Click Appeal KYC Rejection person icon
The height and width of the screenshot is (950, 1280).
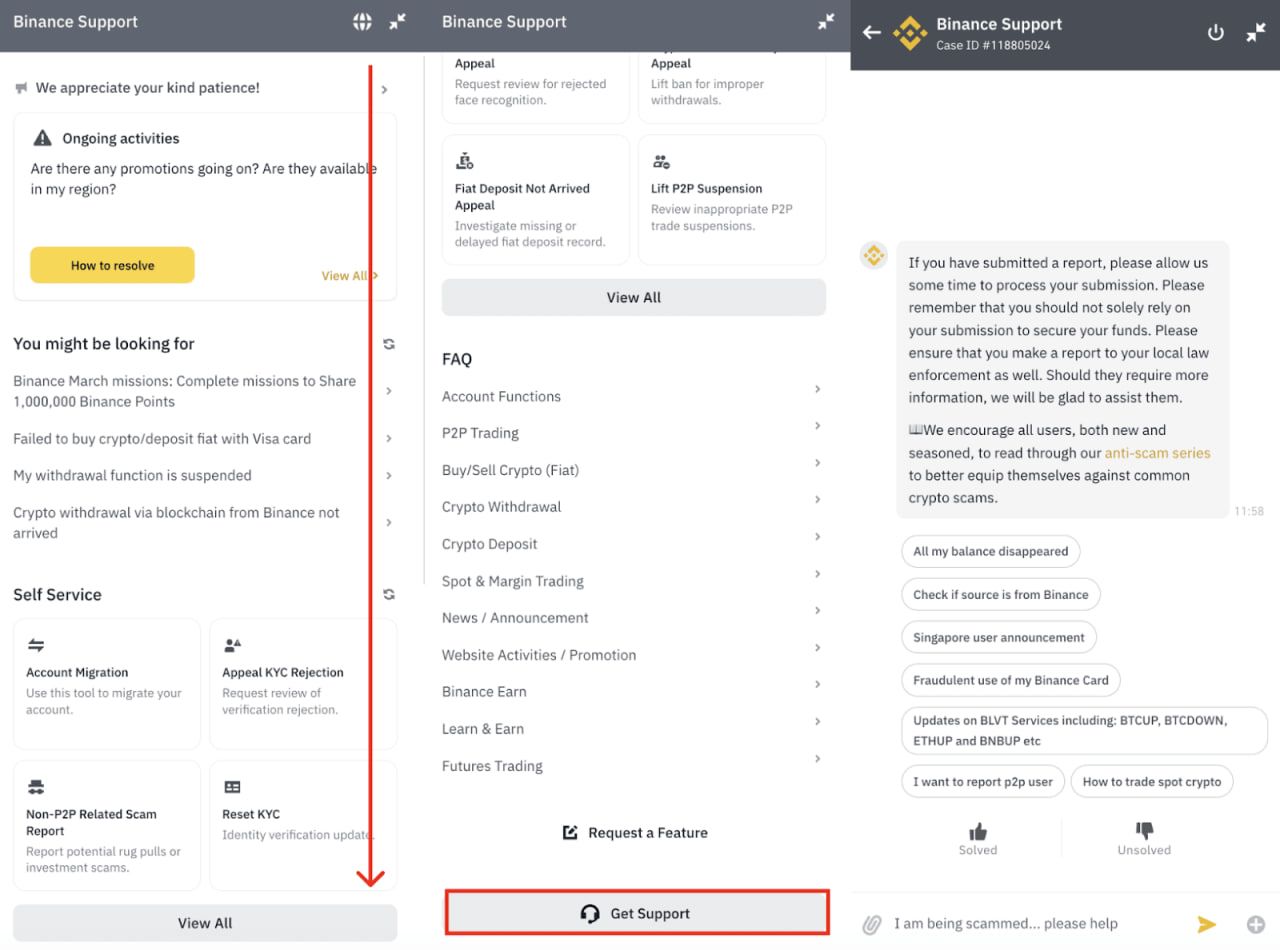click(232, 645)
